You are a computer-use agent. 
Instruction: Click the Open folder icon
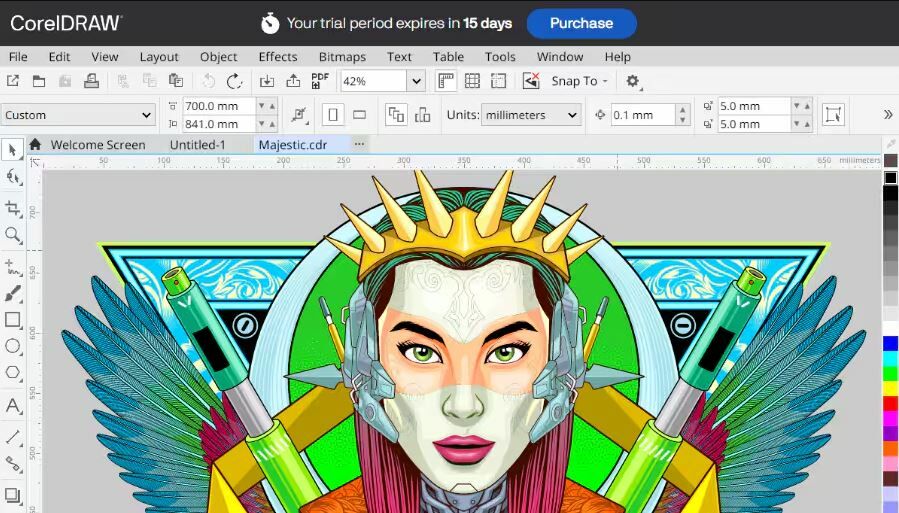(39, 81)
